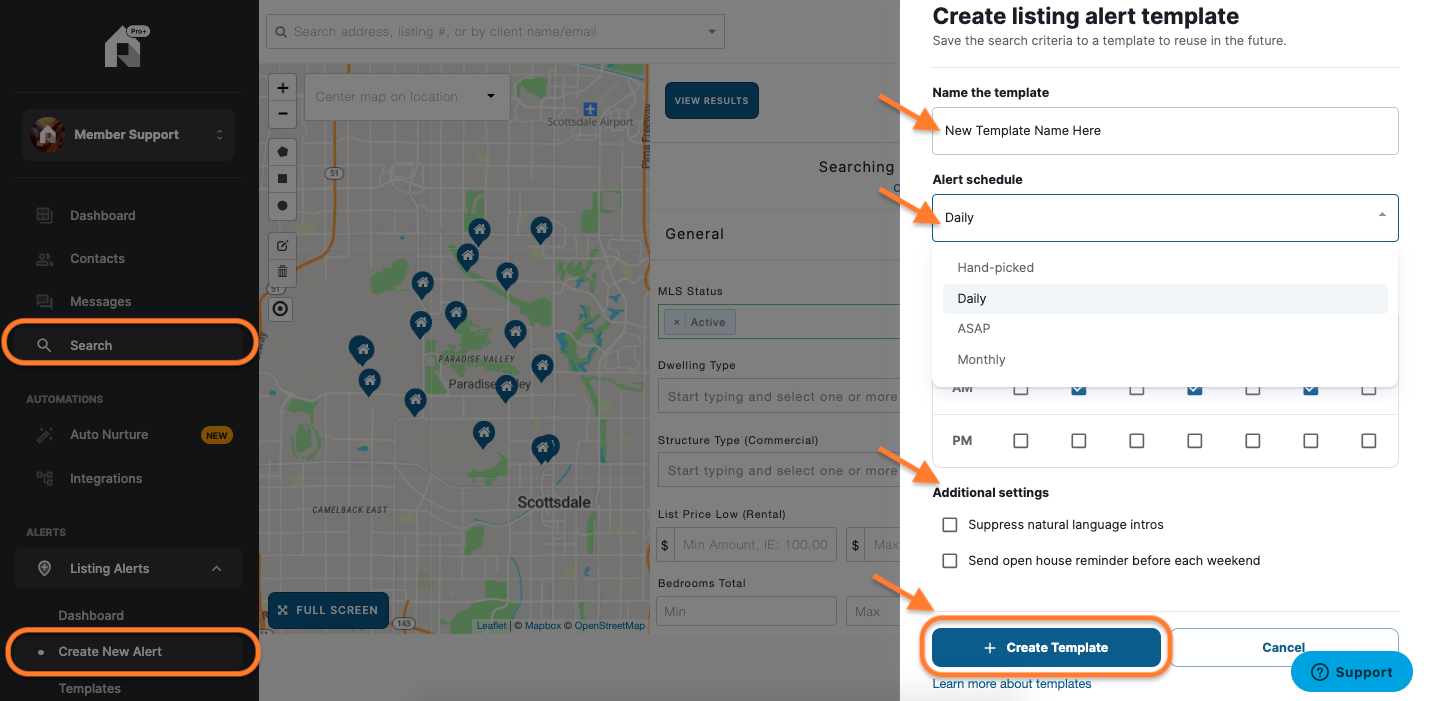This screenshot has width=1430, height=701.
Task: Zoom out on the map
Action: coord(282,112)
